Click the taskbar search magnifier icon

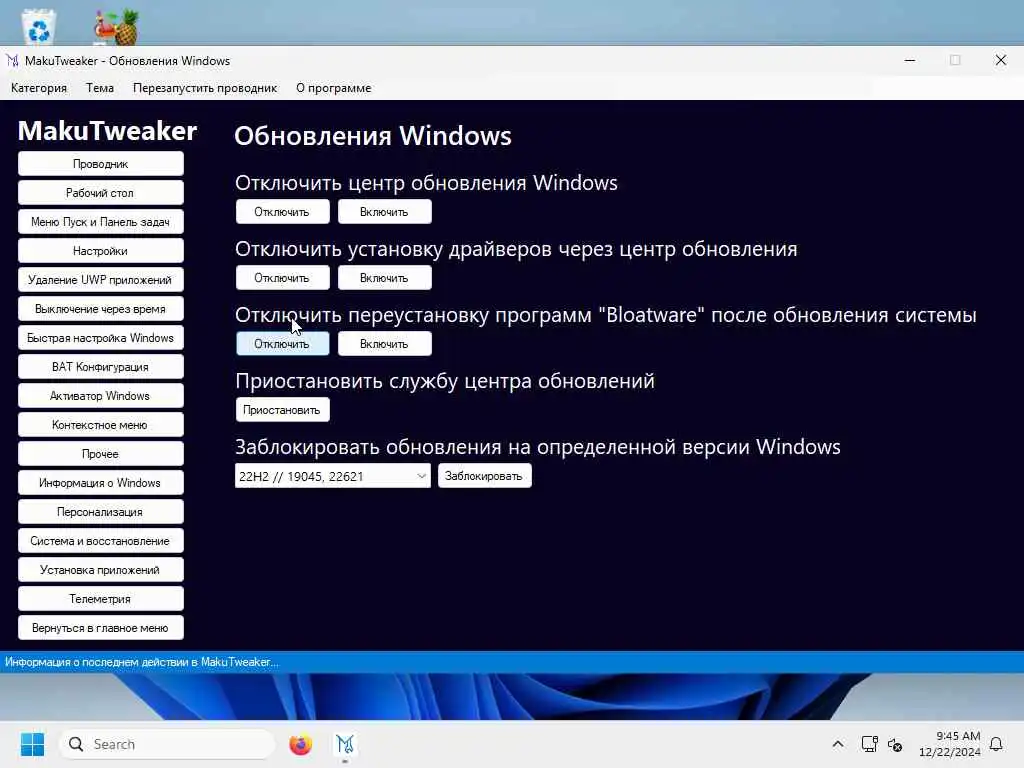(76, 744)
